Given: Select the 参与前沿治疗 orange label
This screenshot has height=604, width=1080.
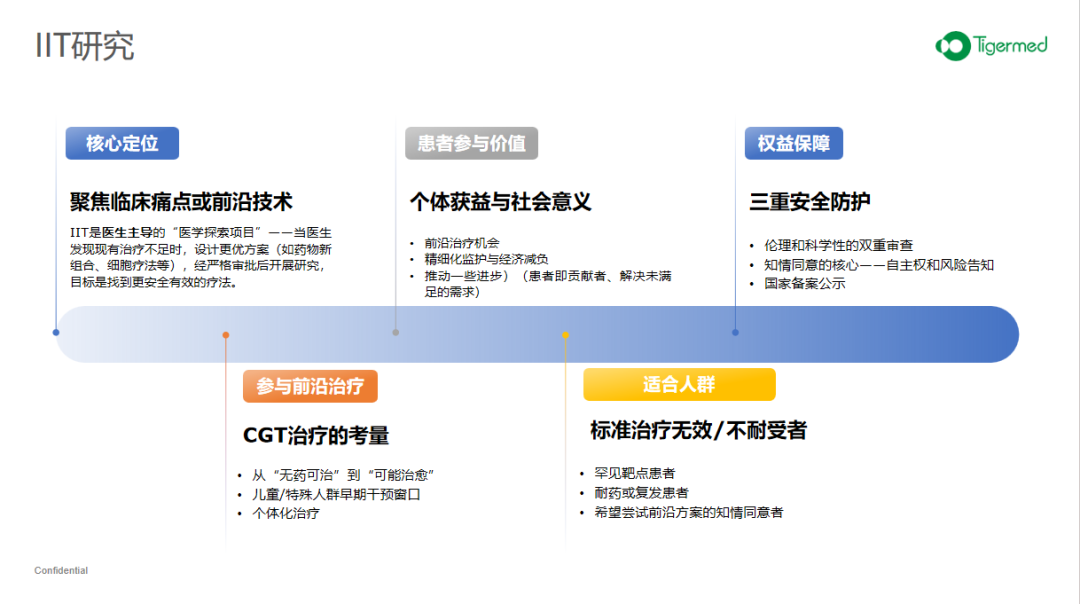Looking at the screenshot, I should [310, 386].
